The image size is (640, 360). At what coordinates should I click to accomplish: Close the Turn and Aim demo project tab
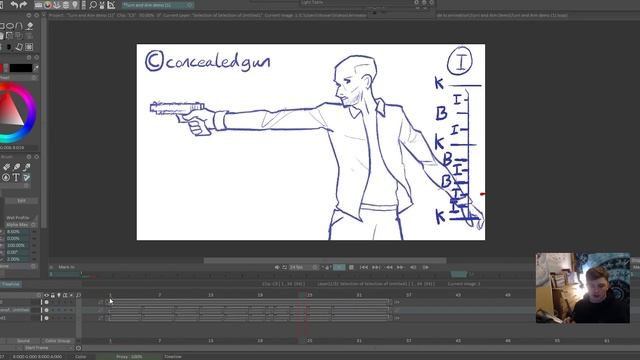(190, 5)
